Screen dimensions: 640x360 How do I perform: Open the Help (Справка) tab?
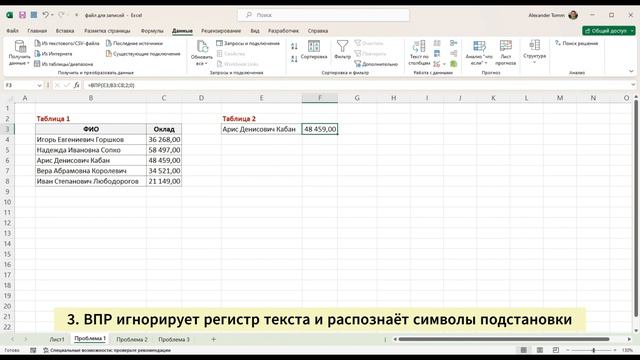pyautogui.click(x=318, y=31)
